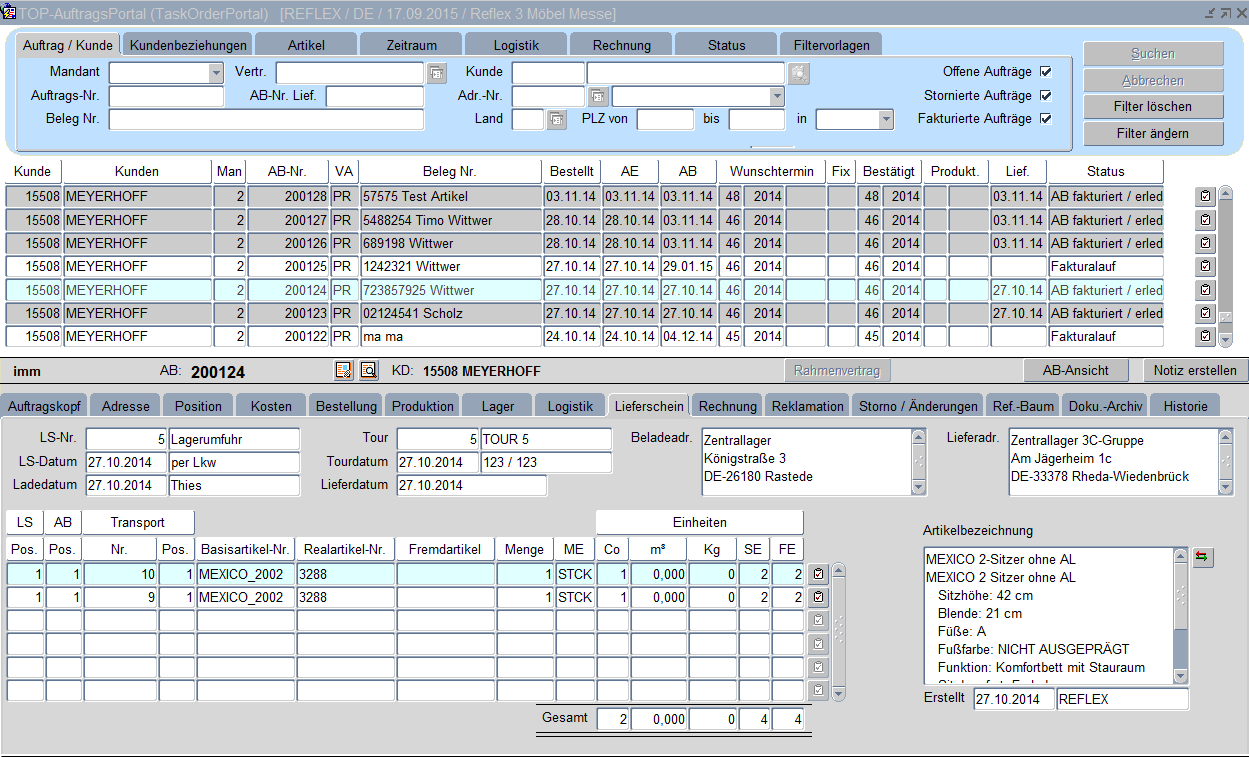Toggle Stornierte Aufträge checkbox
The image size is (1249, 757).
point(1046,96)
